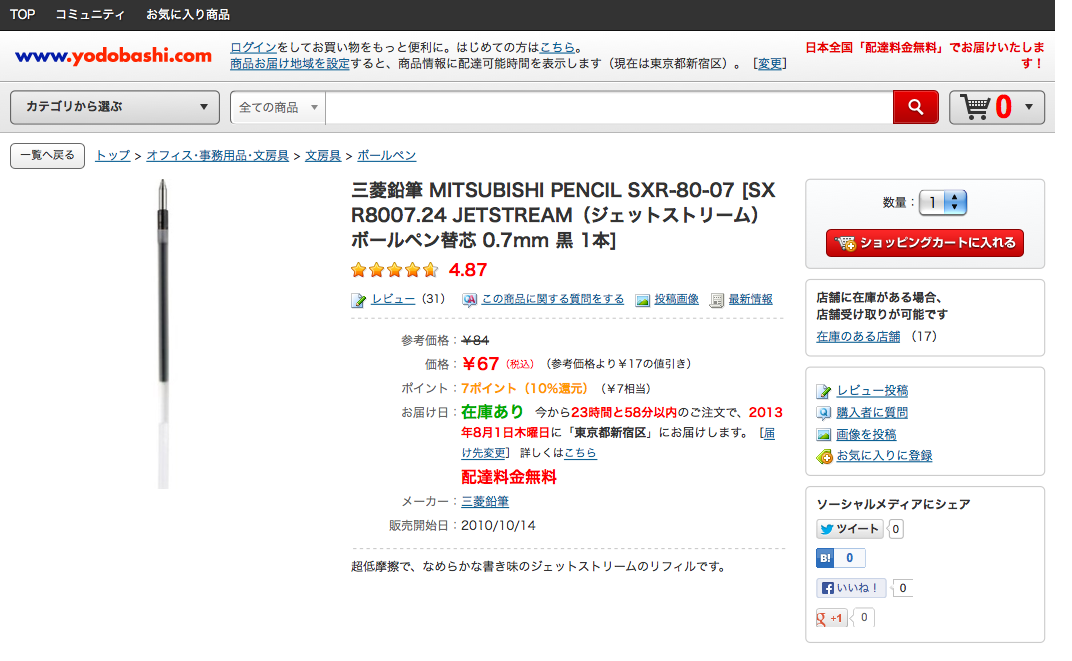The width and height of the screenshot is (1072, 661).
Task: Open コミュニティ in the top bar
Action: pos(90,14)
